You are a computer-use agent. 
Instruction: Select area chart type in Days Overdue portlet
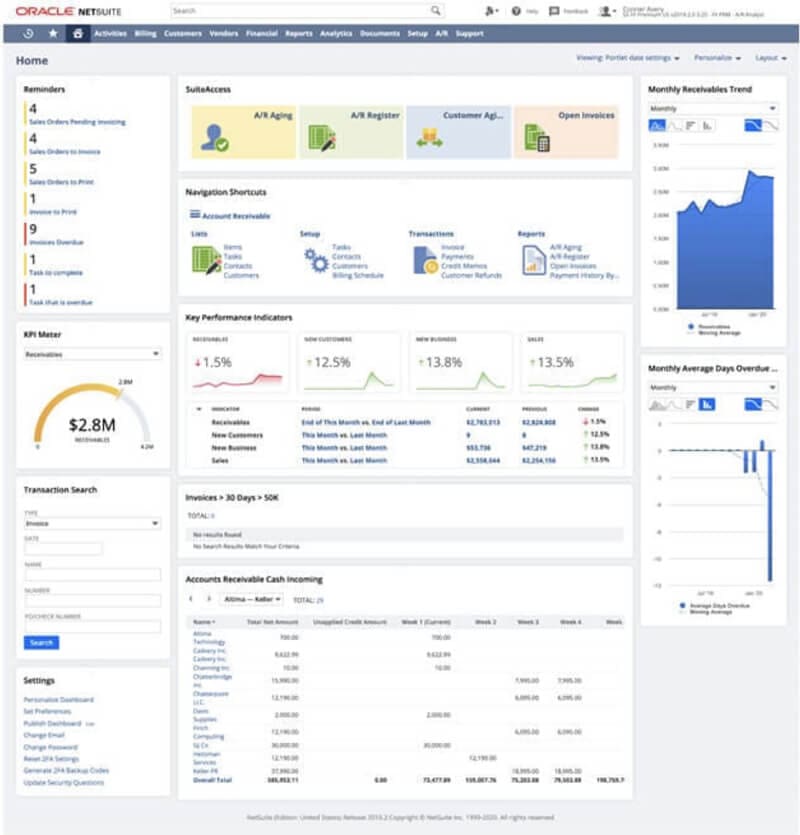click(x=657, y=405)
